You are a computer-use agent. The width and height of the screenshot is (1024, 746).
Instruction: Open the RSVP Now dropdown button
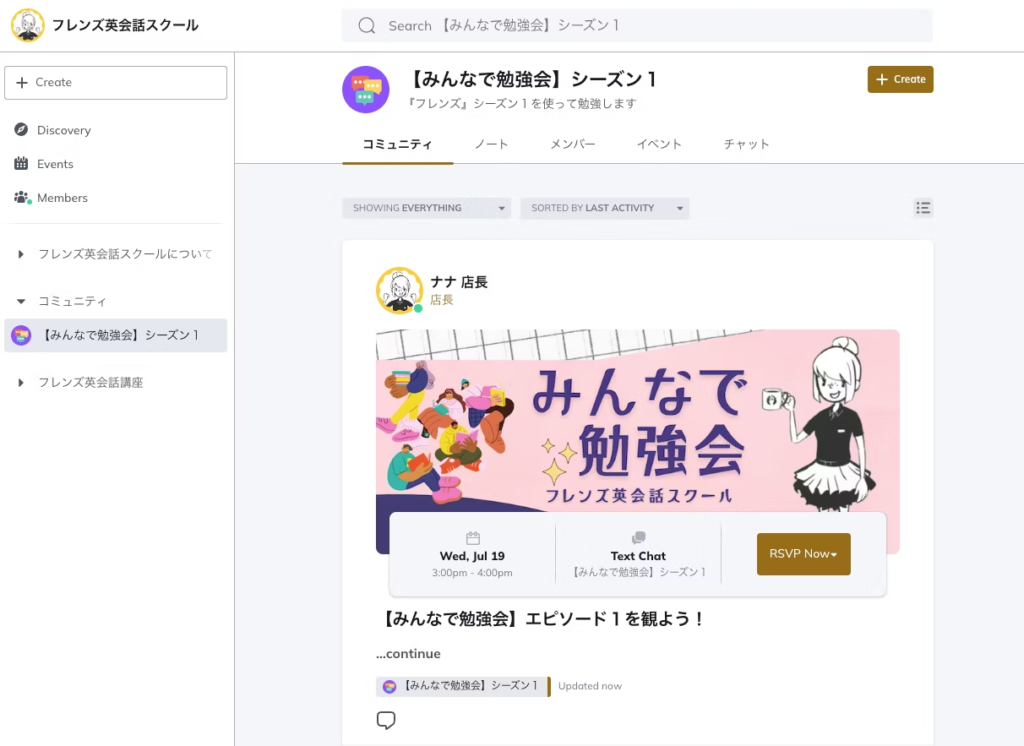coord(803,554)
